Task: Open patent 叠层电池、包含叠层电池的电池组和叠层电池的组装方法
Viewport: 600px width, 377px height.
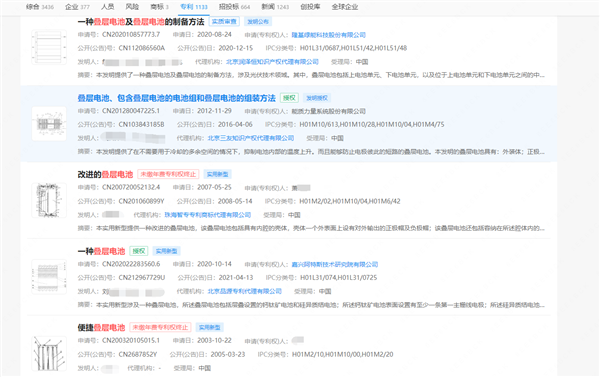Action: 176,98
